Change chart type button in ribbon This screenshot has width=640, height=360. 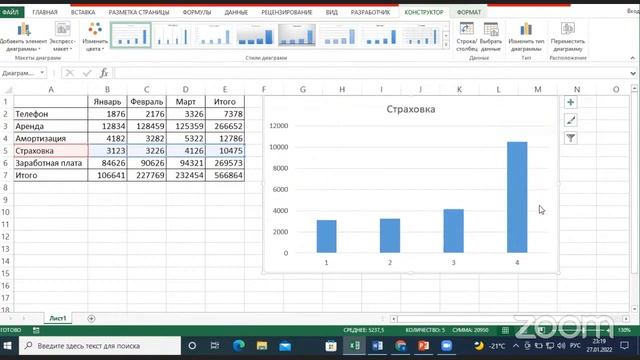526,37
